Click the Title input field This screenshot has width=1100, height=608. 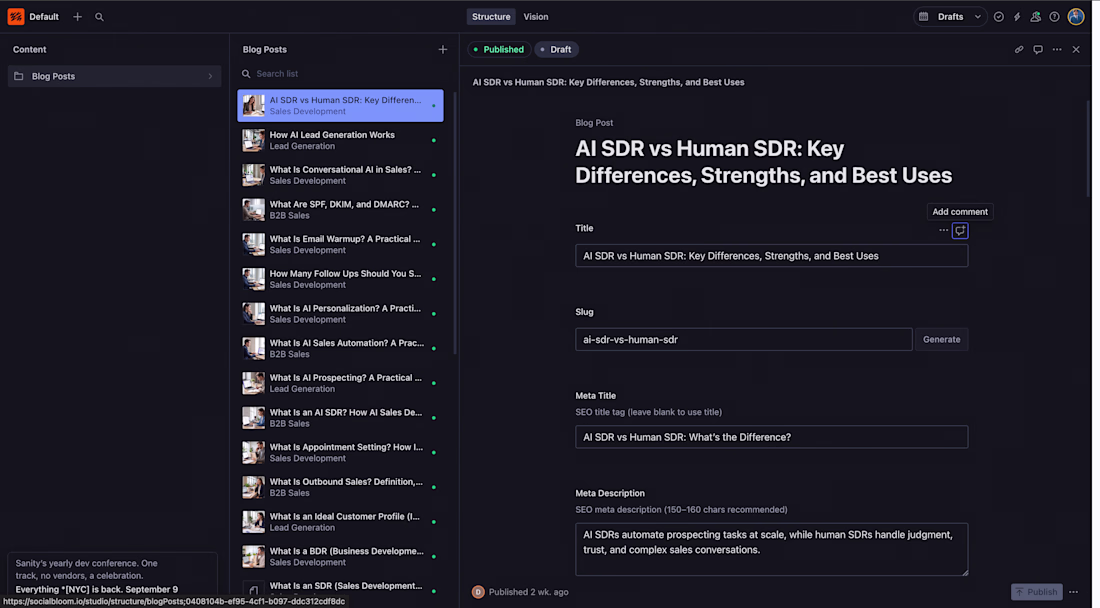(x=772, y=256)
